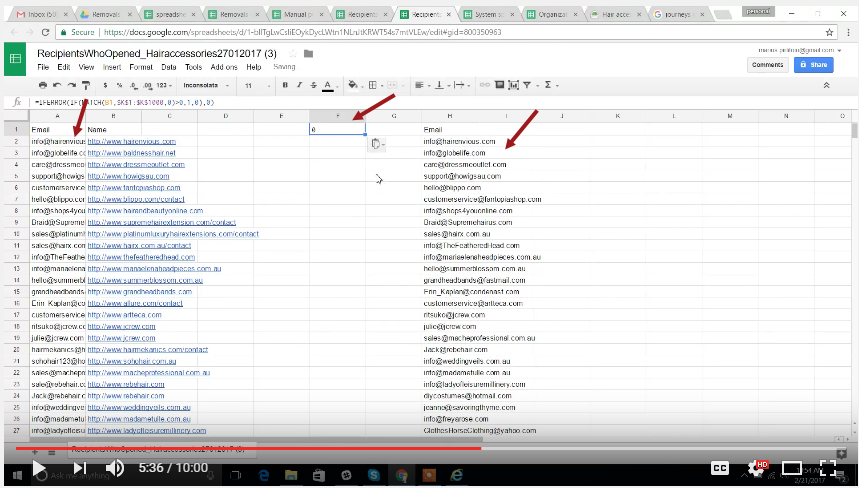The height and width of the screenshot is (488, 859).
Task: Open the font size dropdown
Action: pos(255,86)
